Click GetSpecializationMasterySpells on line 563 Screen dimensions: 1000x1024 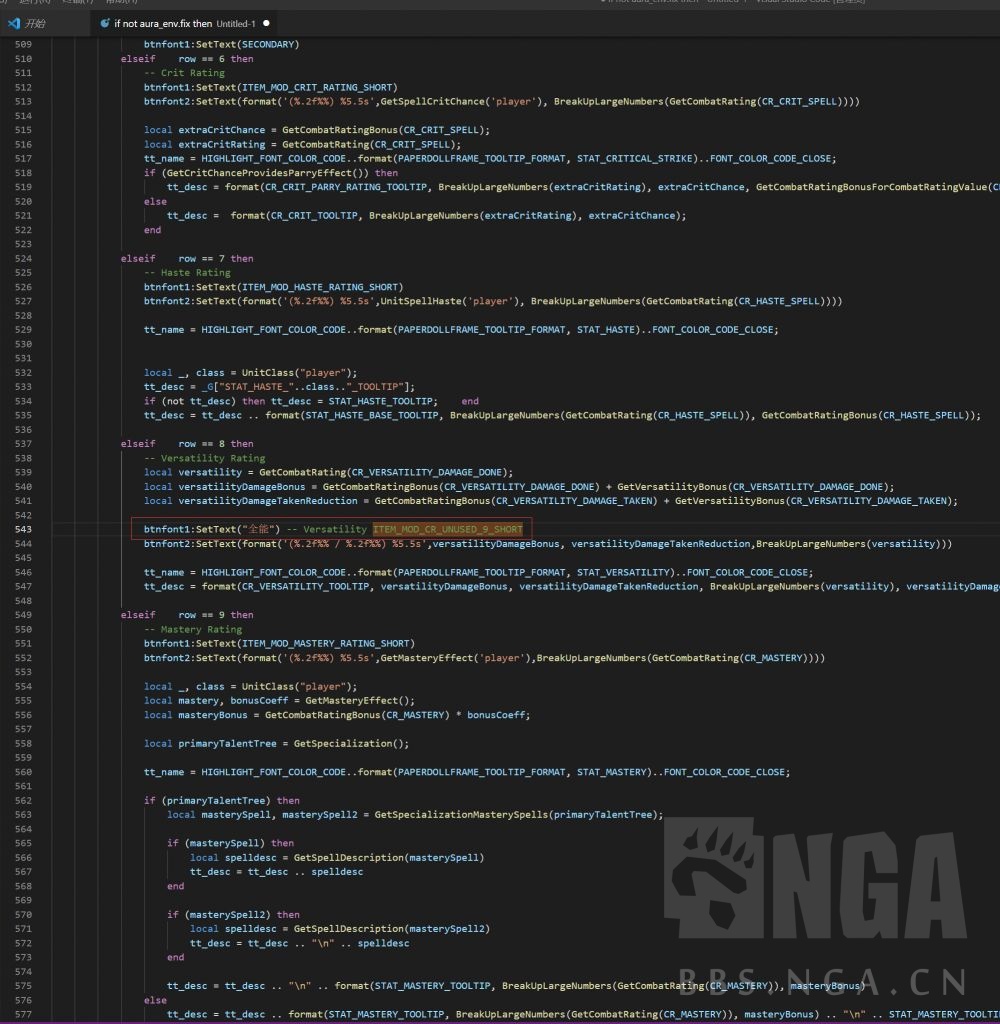click(461, 815)
